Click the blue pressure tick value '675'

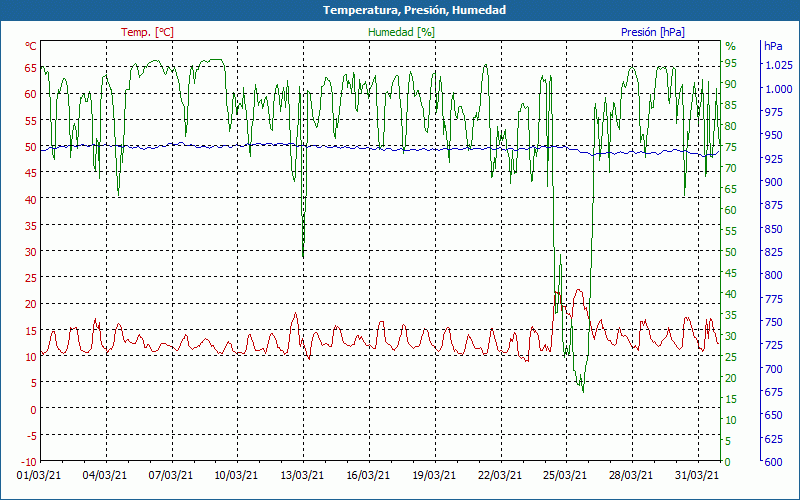(773, 392)
